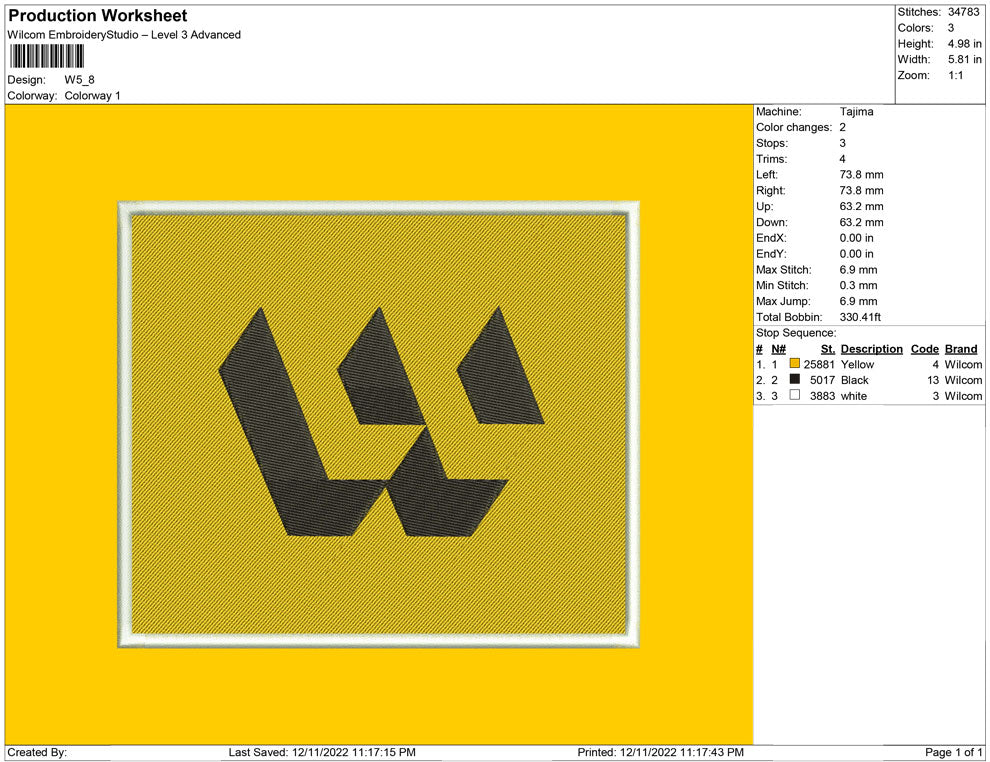
Task: Click the Description column header
Action: tap(871, 348)
